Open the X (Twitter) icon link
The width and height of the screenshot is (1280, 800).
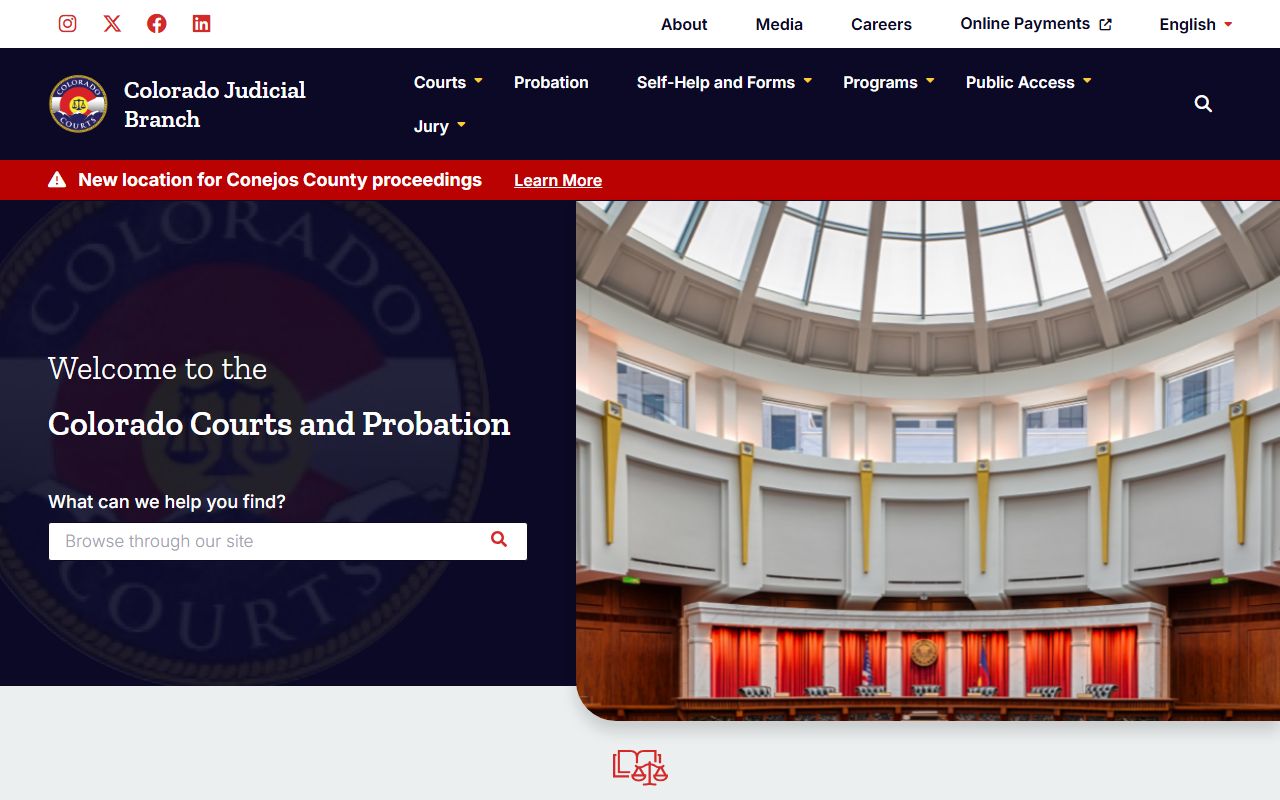pos(112,24)
